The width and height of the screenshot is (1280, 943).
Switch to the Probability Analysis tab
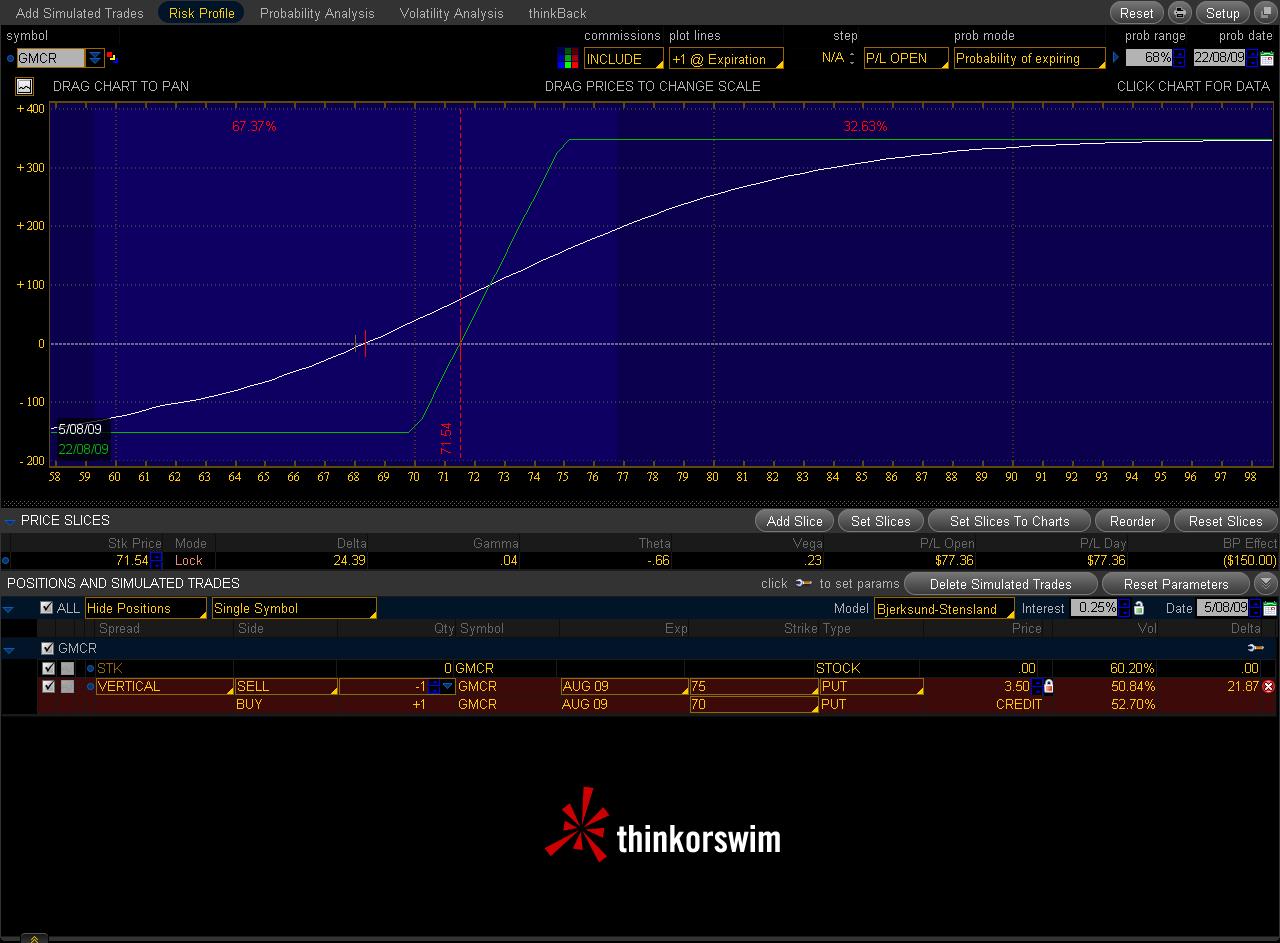click(x=317, y=13)
